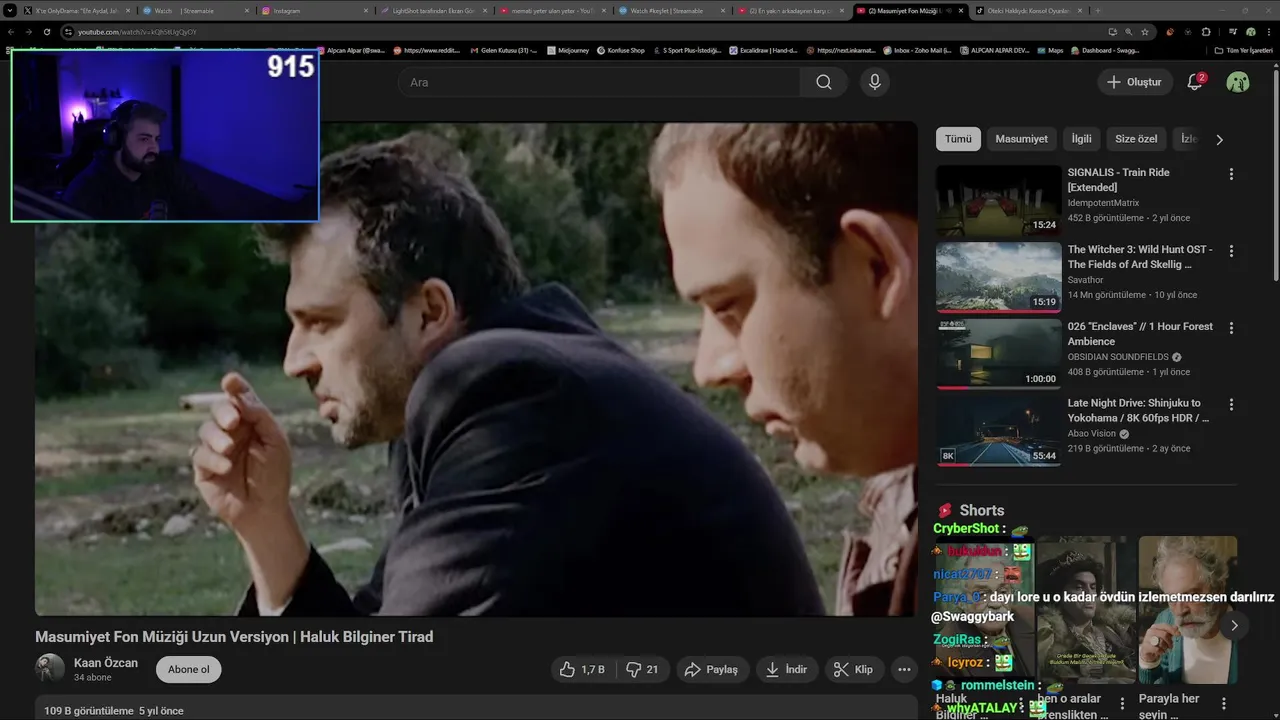Click the zoom magnifier icon in the address bar
This screenshot has width=1280, height=720.
1129,32
